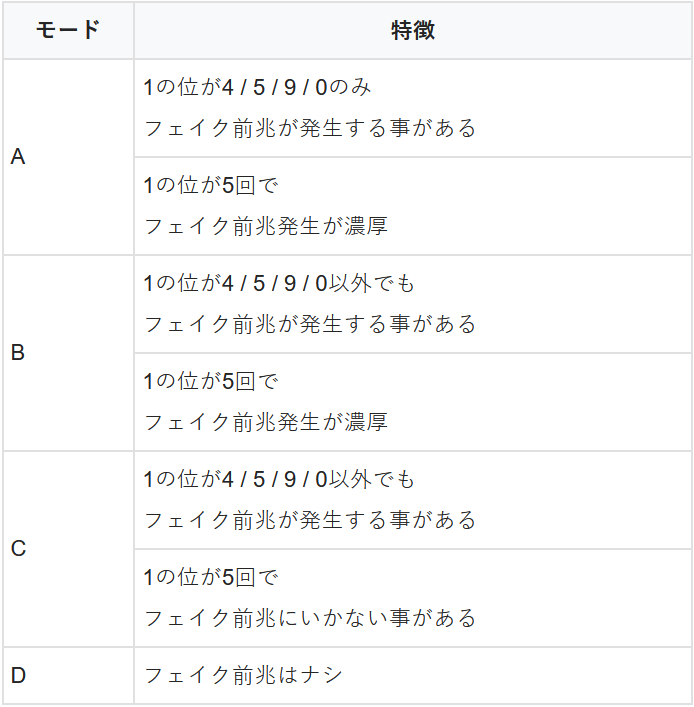The width and height of the screenshot is (694, 707).
Task: Click the 特徴 column header
Action: (x=413, y=30)
